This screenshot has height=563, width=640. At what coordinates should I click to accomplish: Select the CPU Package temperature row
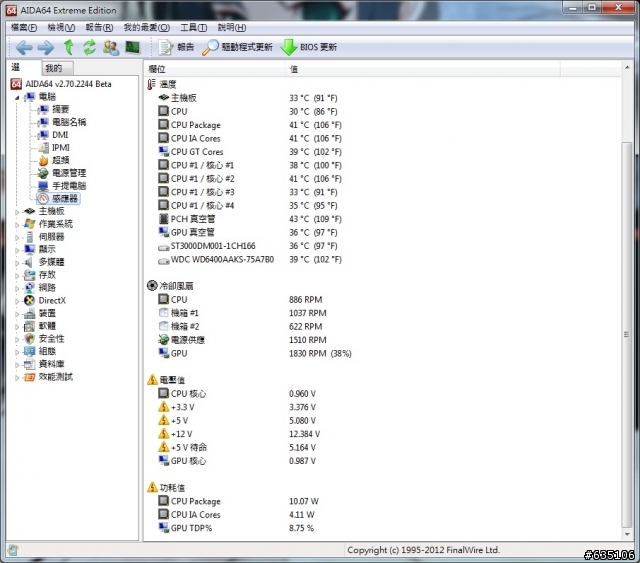[250, 125]
